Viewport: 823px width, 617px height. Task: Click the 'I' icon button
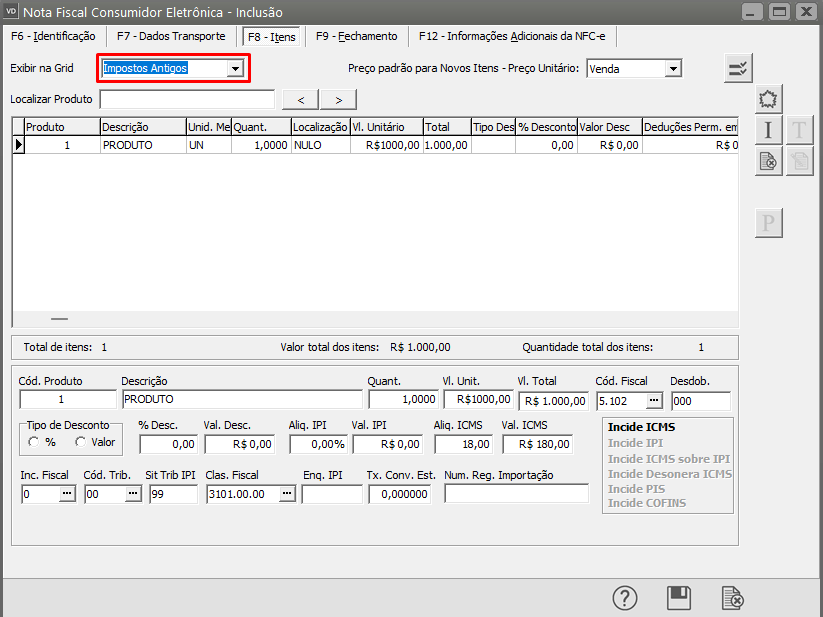(x=768, y=130)
